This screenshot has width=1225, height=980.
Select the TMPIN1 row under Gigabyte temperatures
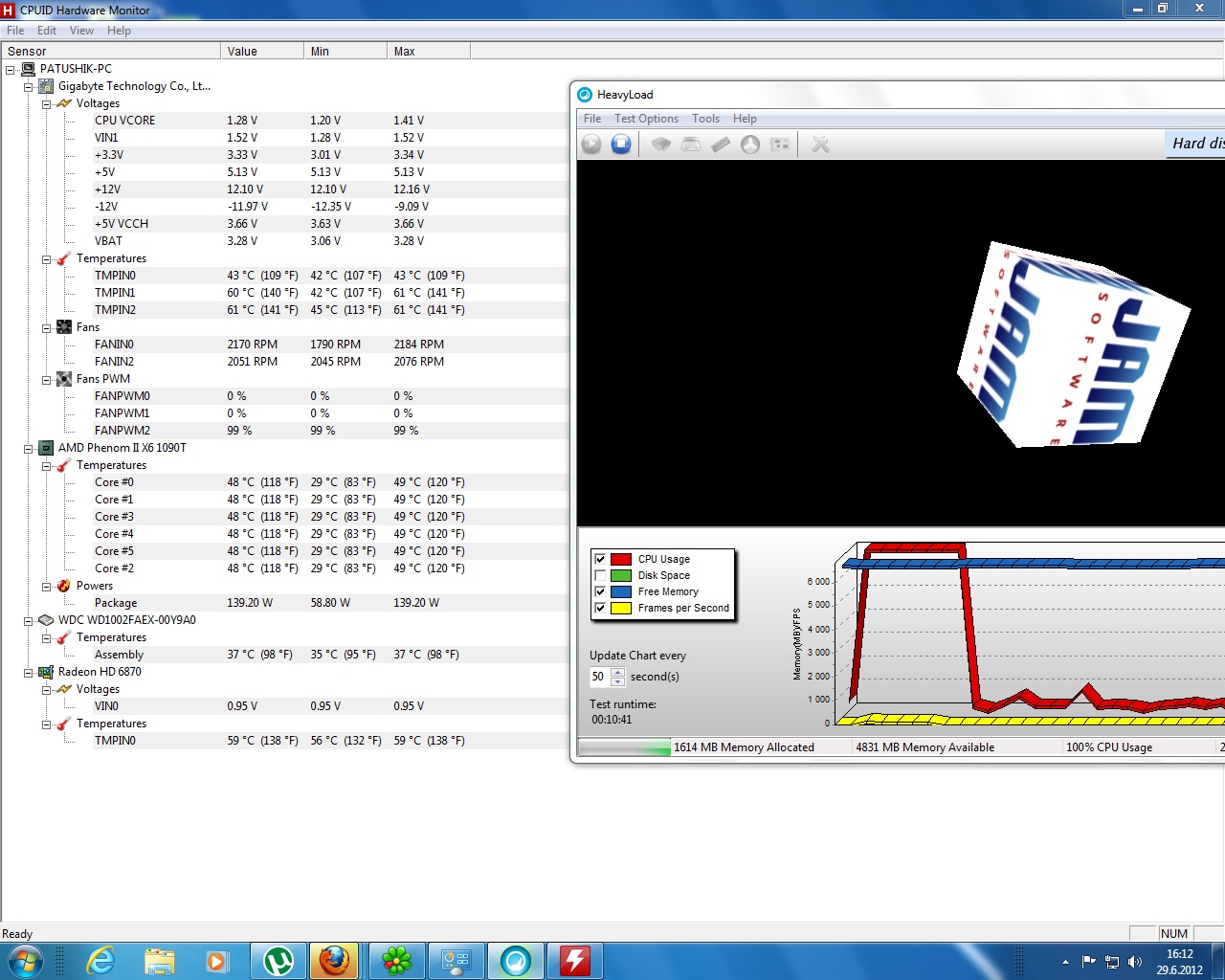(284, 293)
